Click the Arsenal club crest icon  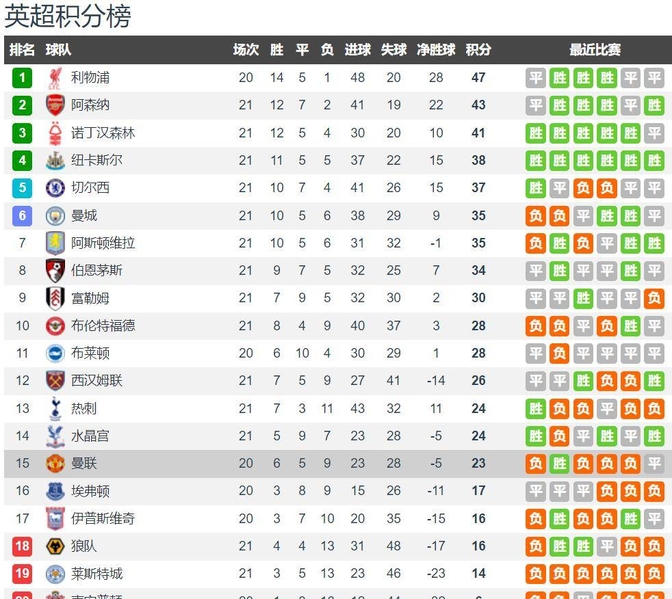[55, 105]
